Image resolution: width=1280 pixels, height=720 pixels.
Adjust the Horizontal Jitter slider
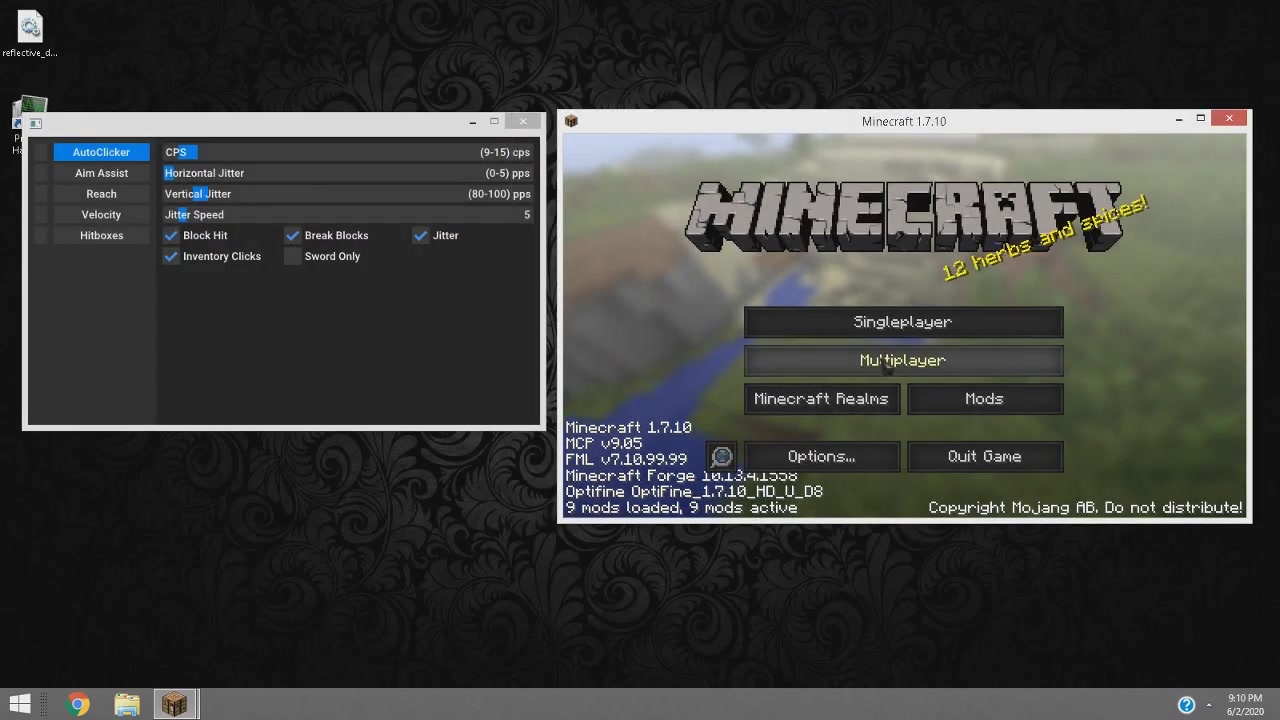[348, 173]
